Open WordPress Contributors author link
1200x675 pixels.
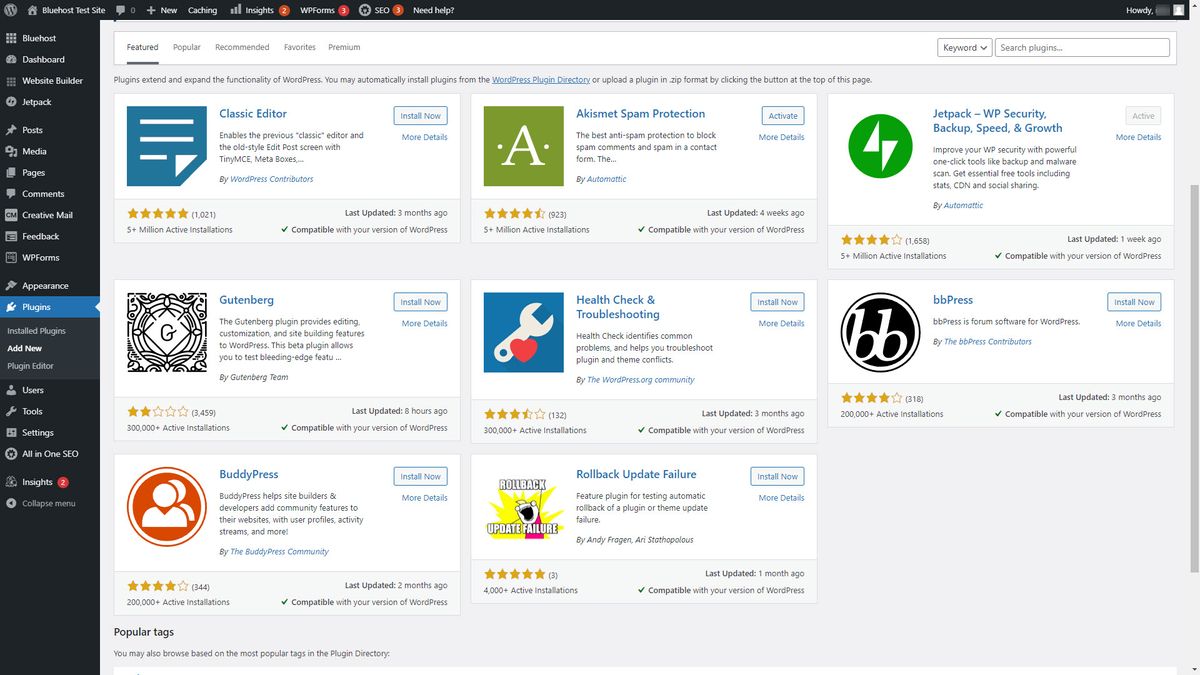[272, 179]
